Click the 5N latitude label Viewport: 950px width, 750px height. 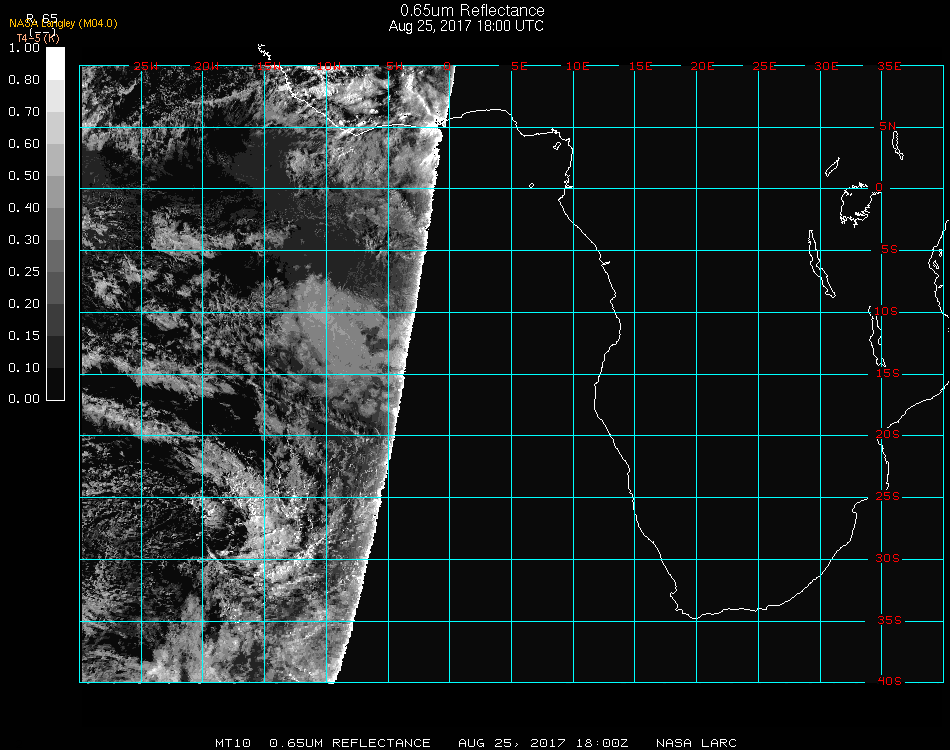click(888, 126)
